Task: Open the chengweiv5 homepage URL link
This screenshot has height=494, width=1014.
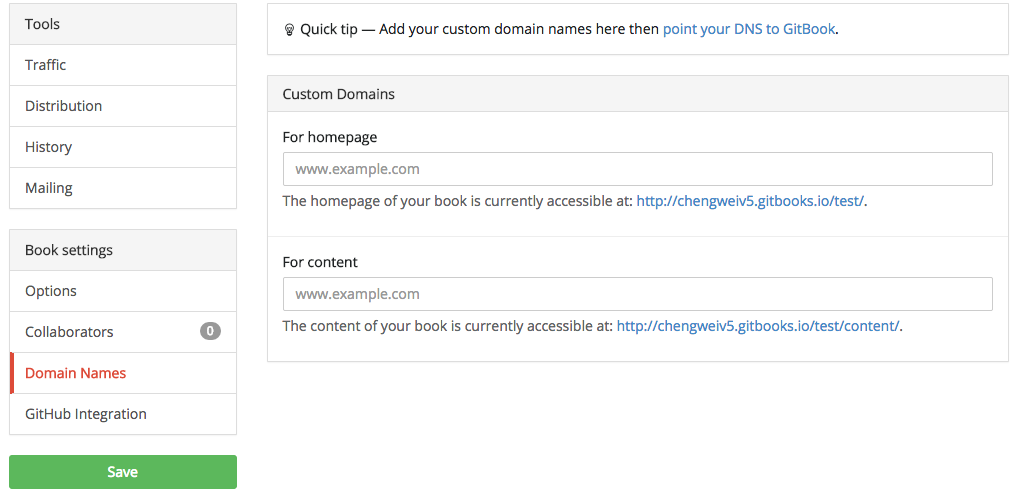Action: pyautogui.click(x=750, y=201)
